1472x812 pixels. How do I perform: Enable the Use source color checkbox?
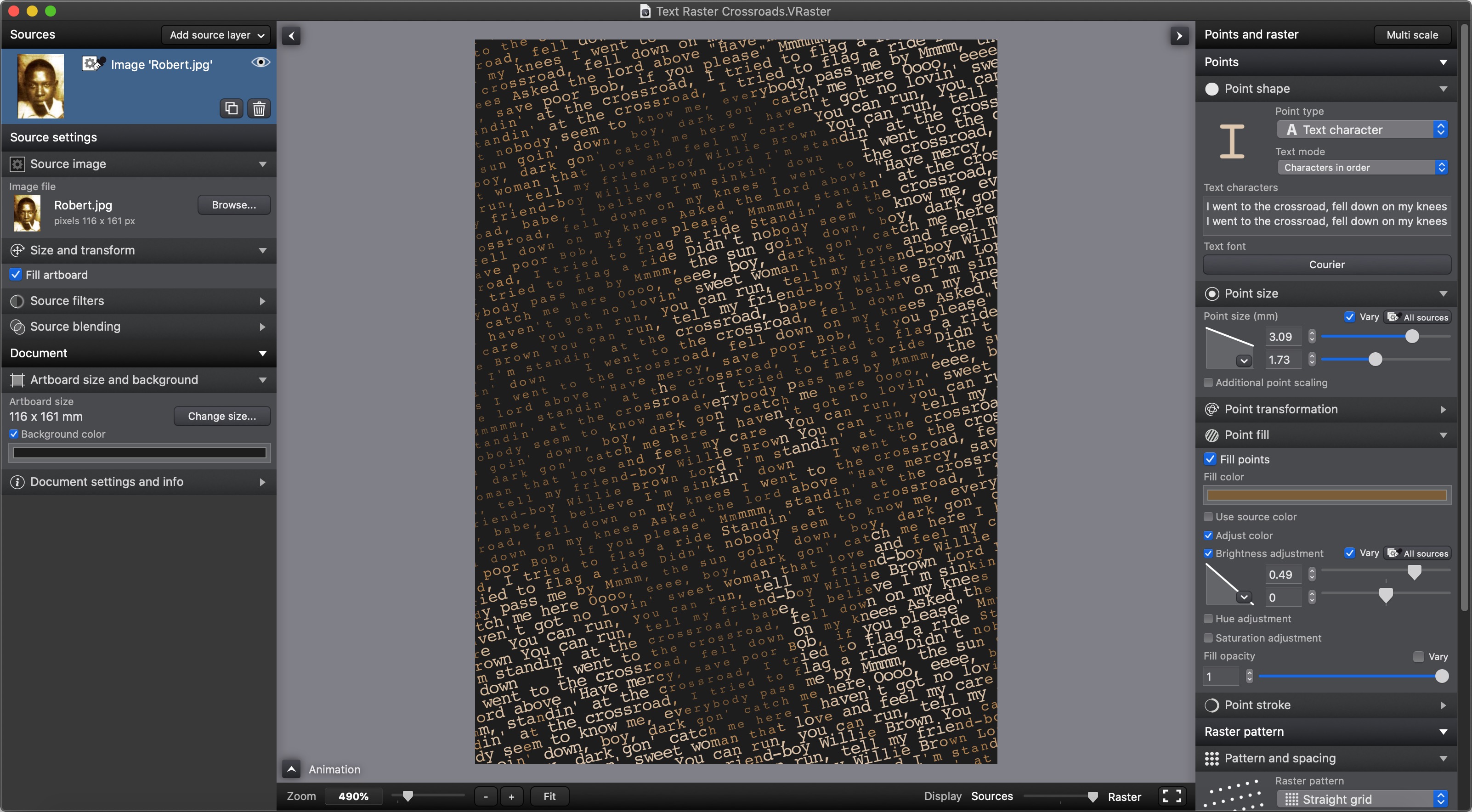[1208, 517]
